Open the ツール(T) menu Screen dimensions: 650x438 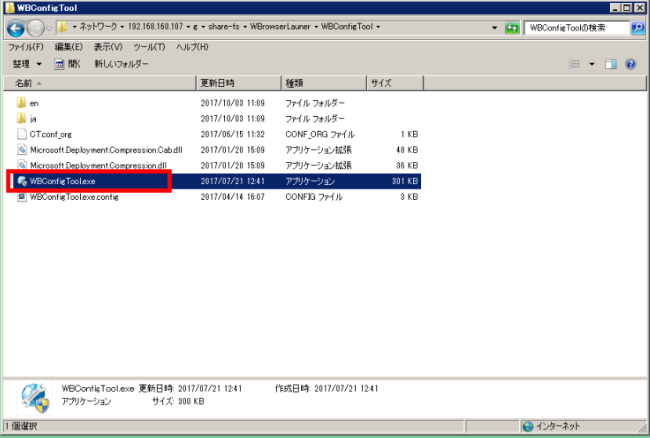pyautogui.click(x=149, y=47)
